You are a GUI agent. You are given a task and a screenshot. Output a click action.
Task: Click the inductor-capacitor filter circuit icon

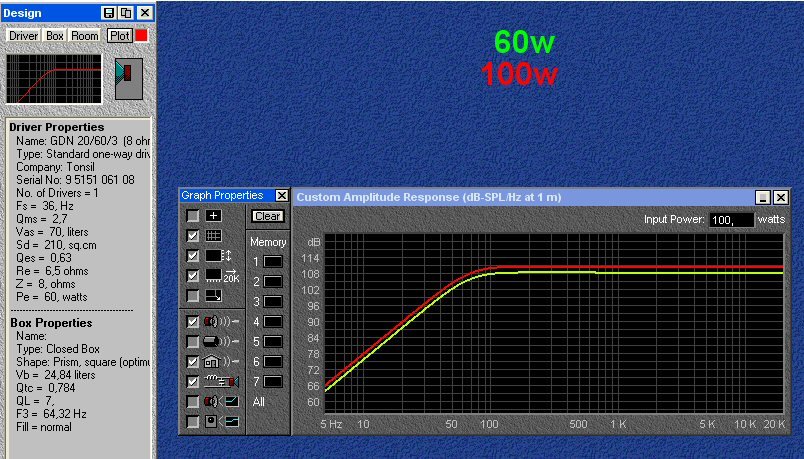pos(222,382)
